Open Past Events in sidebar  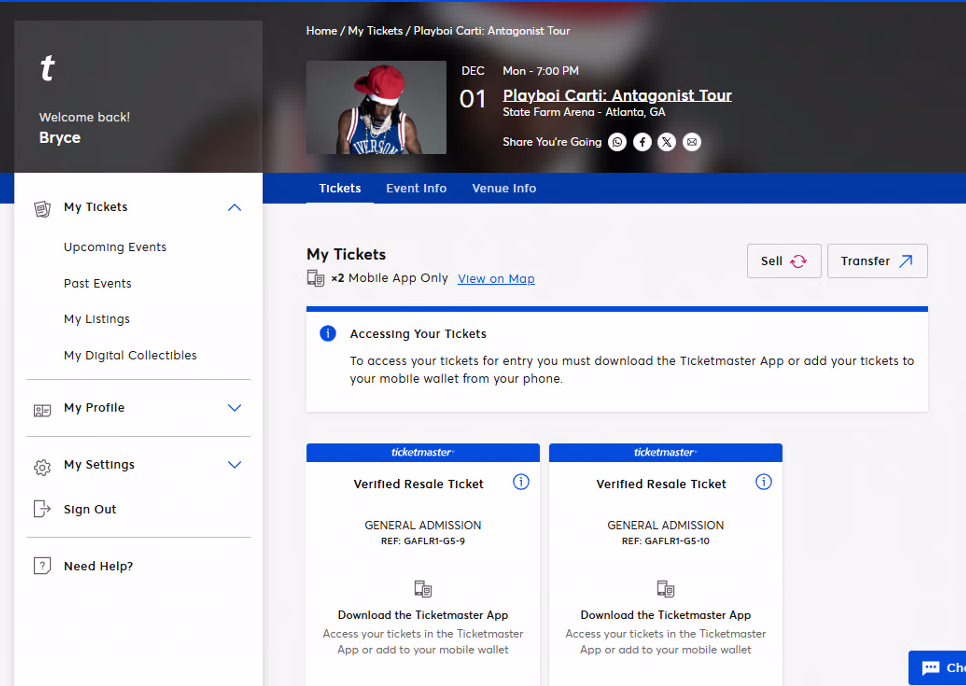click(97, 283)
